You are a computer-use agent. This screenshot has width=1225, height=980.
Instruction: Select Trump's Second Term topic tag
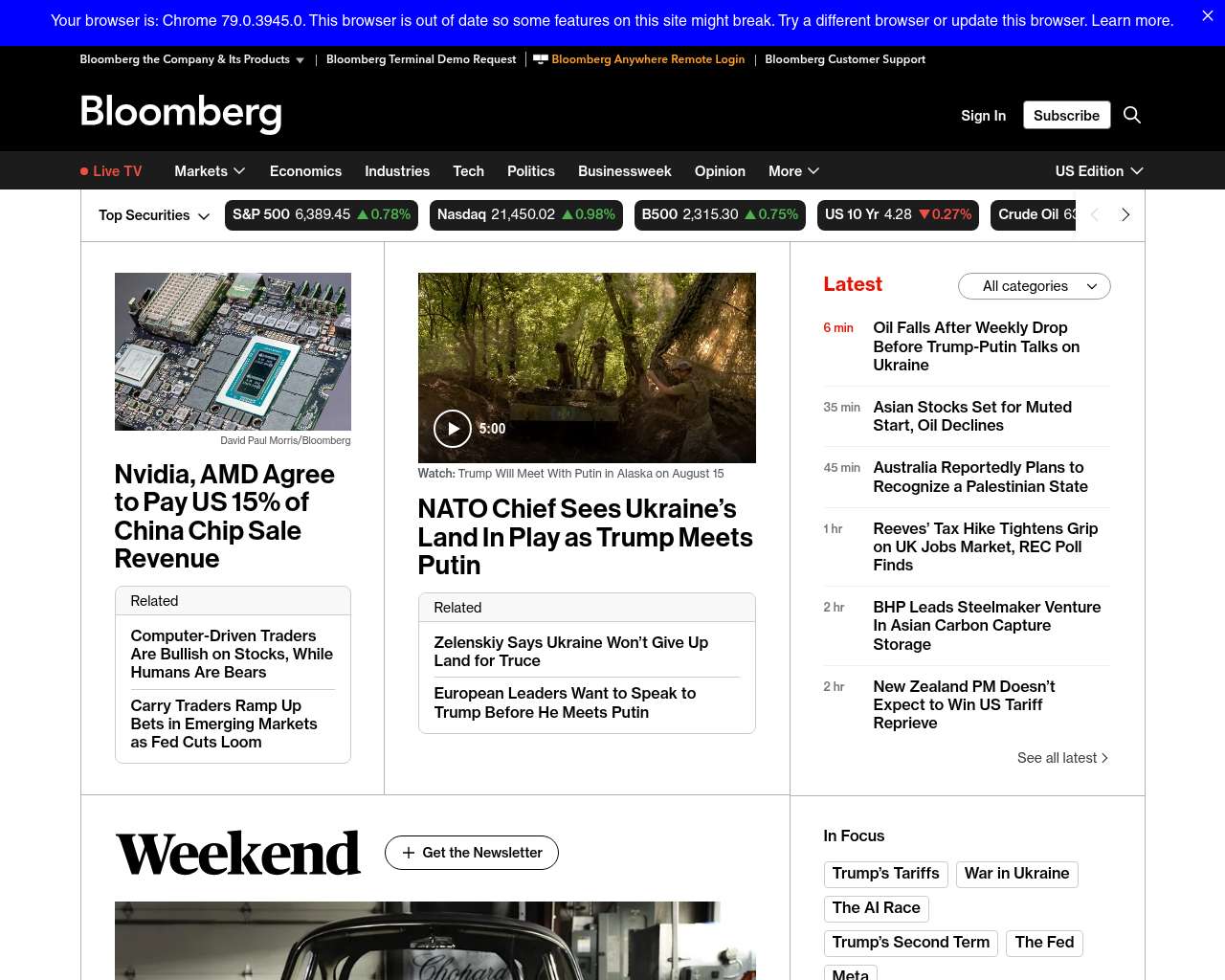[x=911, y=943]
